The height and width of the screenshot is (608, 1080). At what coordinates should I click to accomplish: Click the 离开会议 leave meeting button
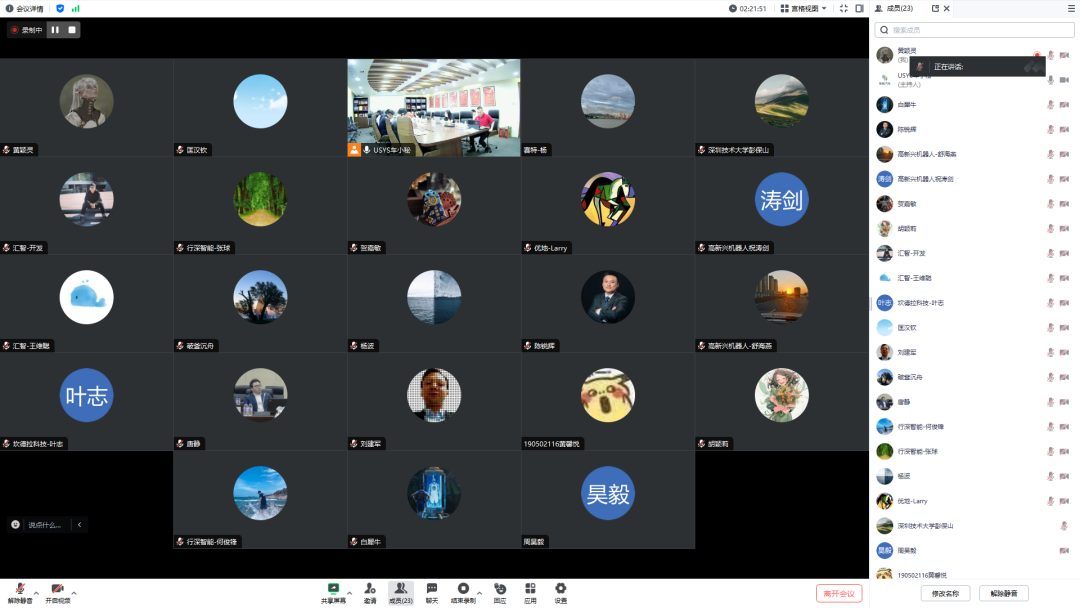839,594
